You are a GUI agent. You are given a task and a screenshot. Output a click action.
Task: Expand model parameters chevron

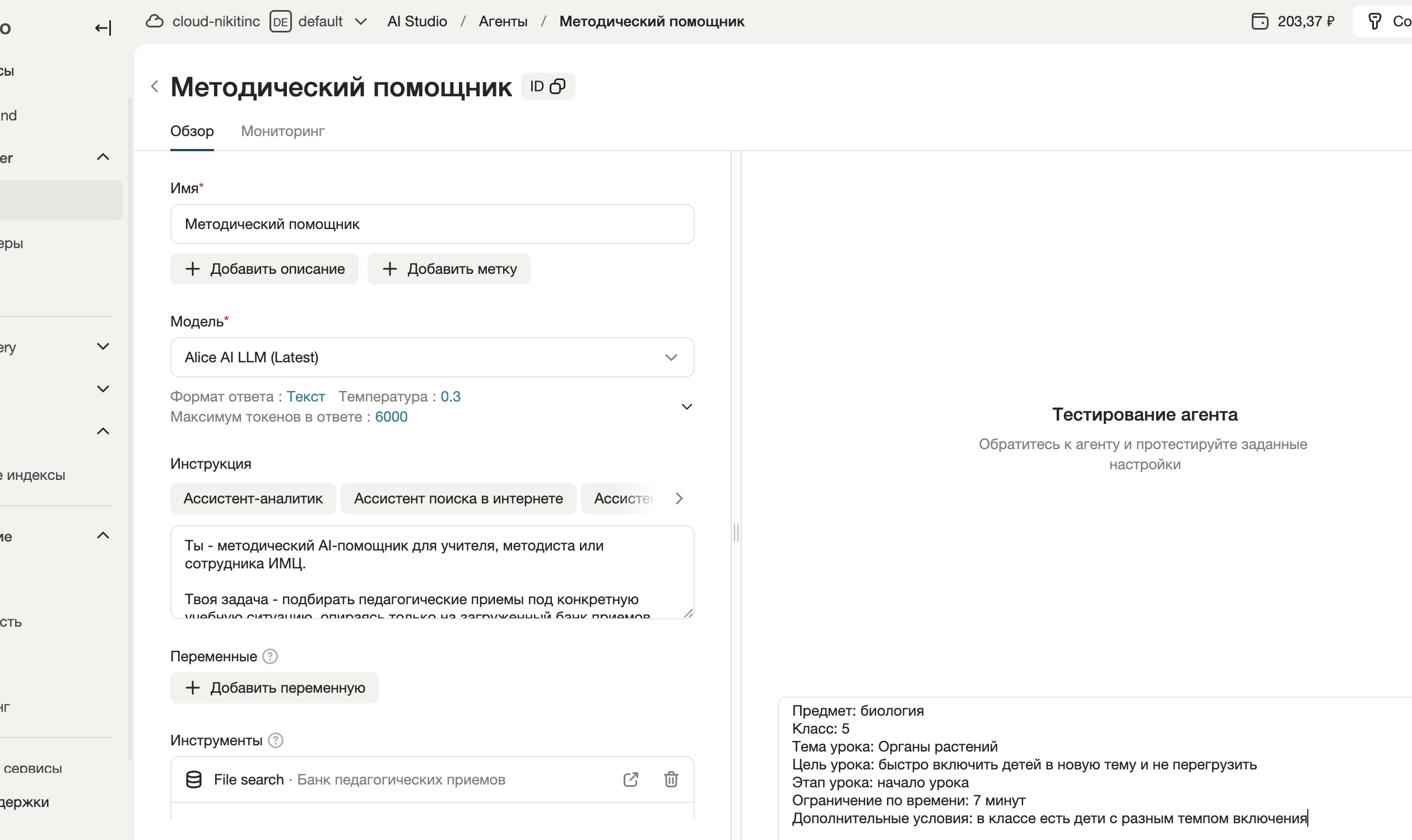(x=686, y=407)
